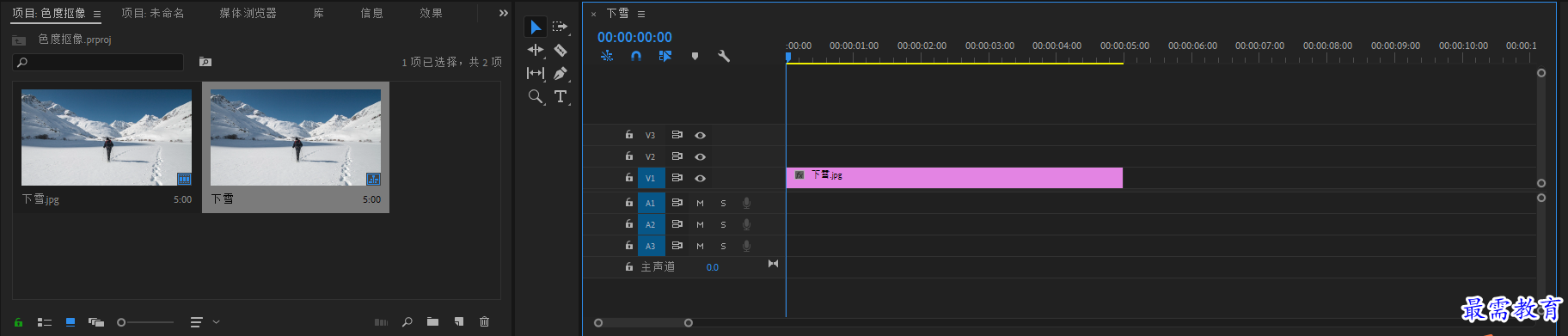This screenshot has height=336, width=1568.
Task: Open the 下雪 sequence panel menu
Action: pyautogui.click(x=641, y=14)
